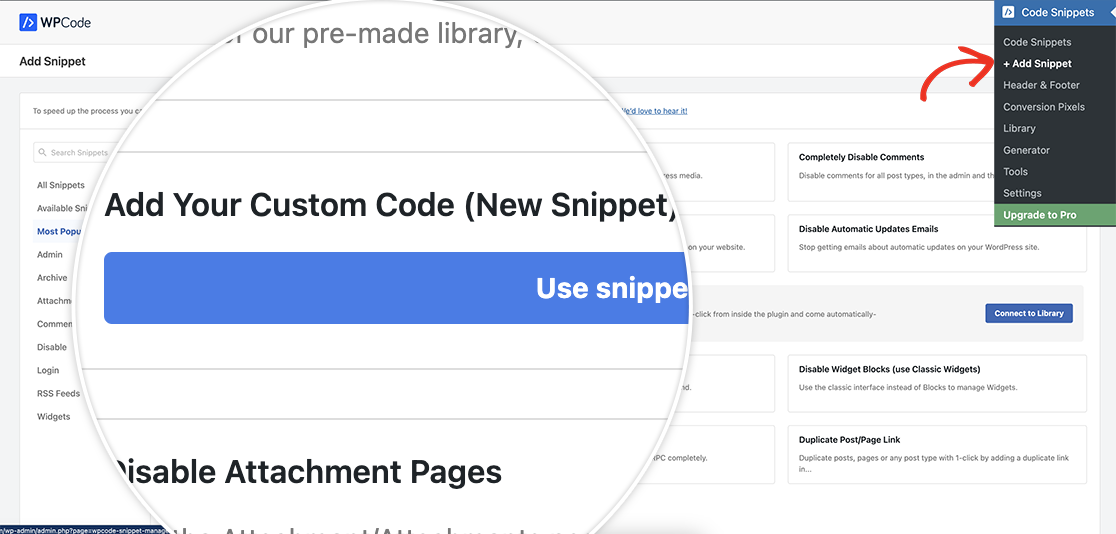Filter by All Snippets category
Viewport: 1116px width, 534px height.
[x=61, y=185]
